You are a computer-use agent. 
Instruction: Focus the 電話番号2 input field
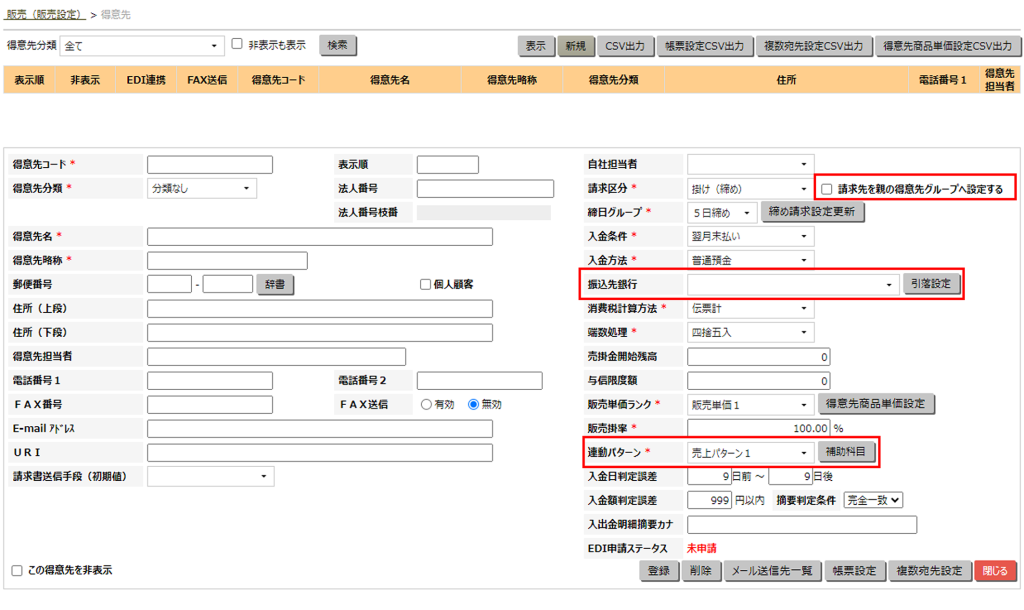(x=479, y=381)
